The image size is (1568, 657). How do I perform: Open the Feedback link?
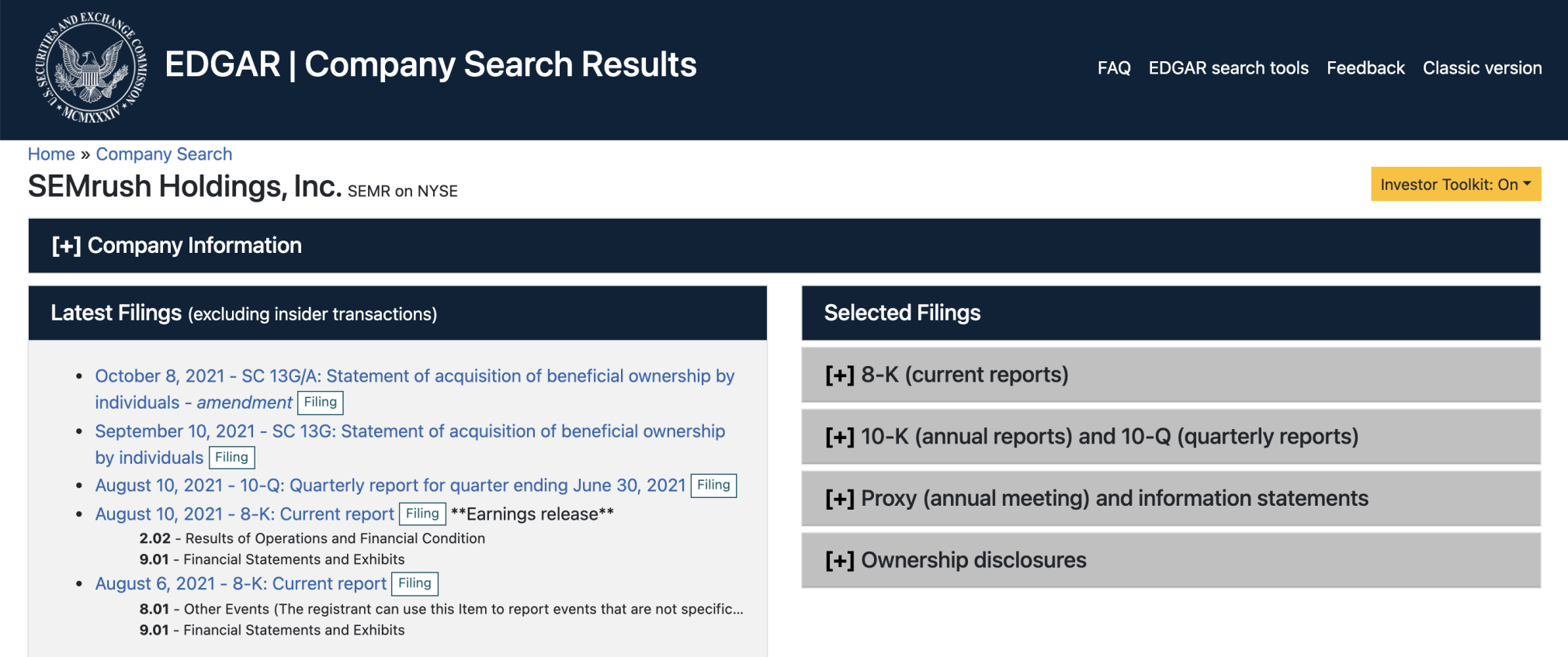coord(1365,68)
